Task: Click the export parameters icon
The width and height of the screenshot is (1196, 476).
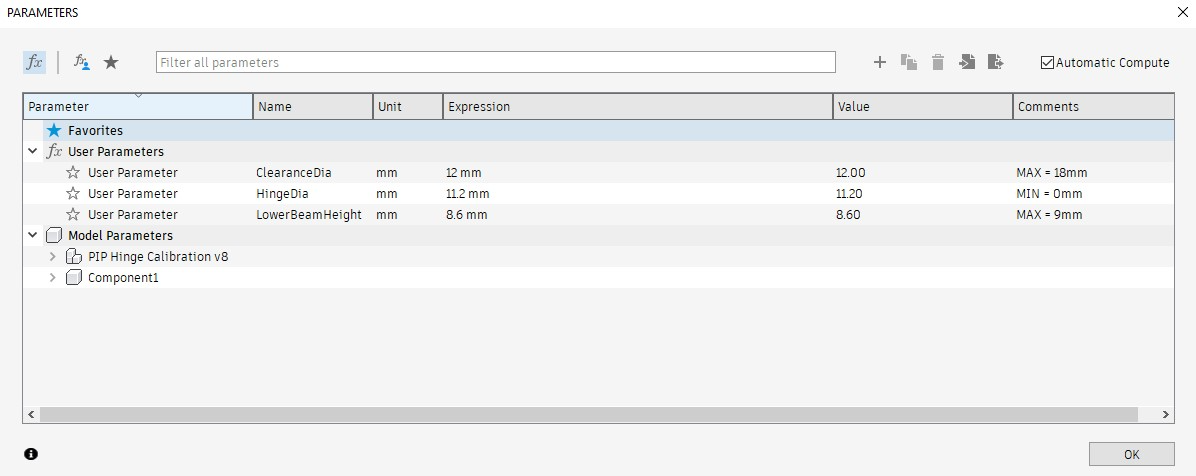Action: [x=995, y=63]
